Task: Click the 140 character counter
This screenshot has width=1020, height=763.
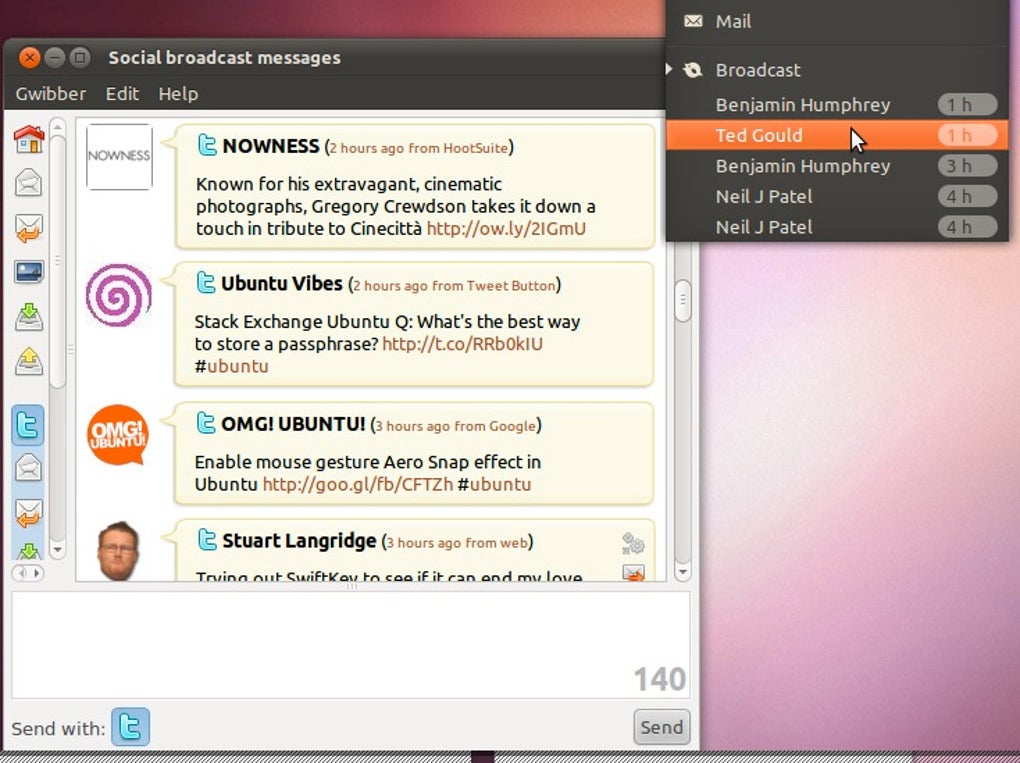Action: coord(660,679)
